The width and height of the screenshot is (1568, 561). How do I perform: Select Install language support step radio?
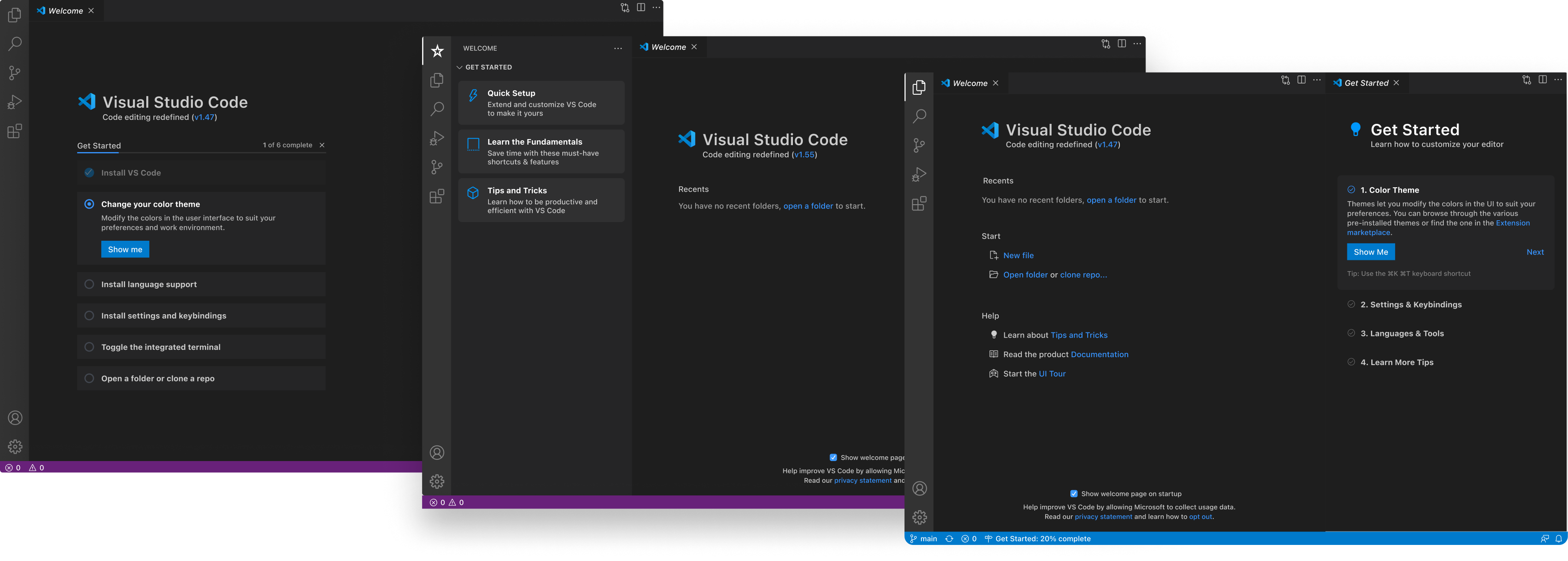pos(89,285)
